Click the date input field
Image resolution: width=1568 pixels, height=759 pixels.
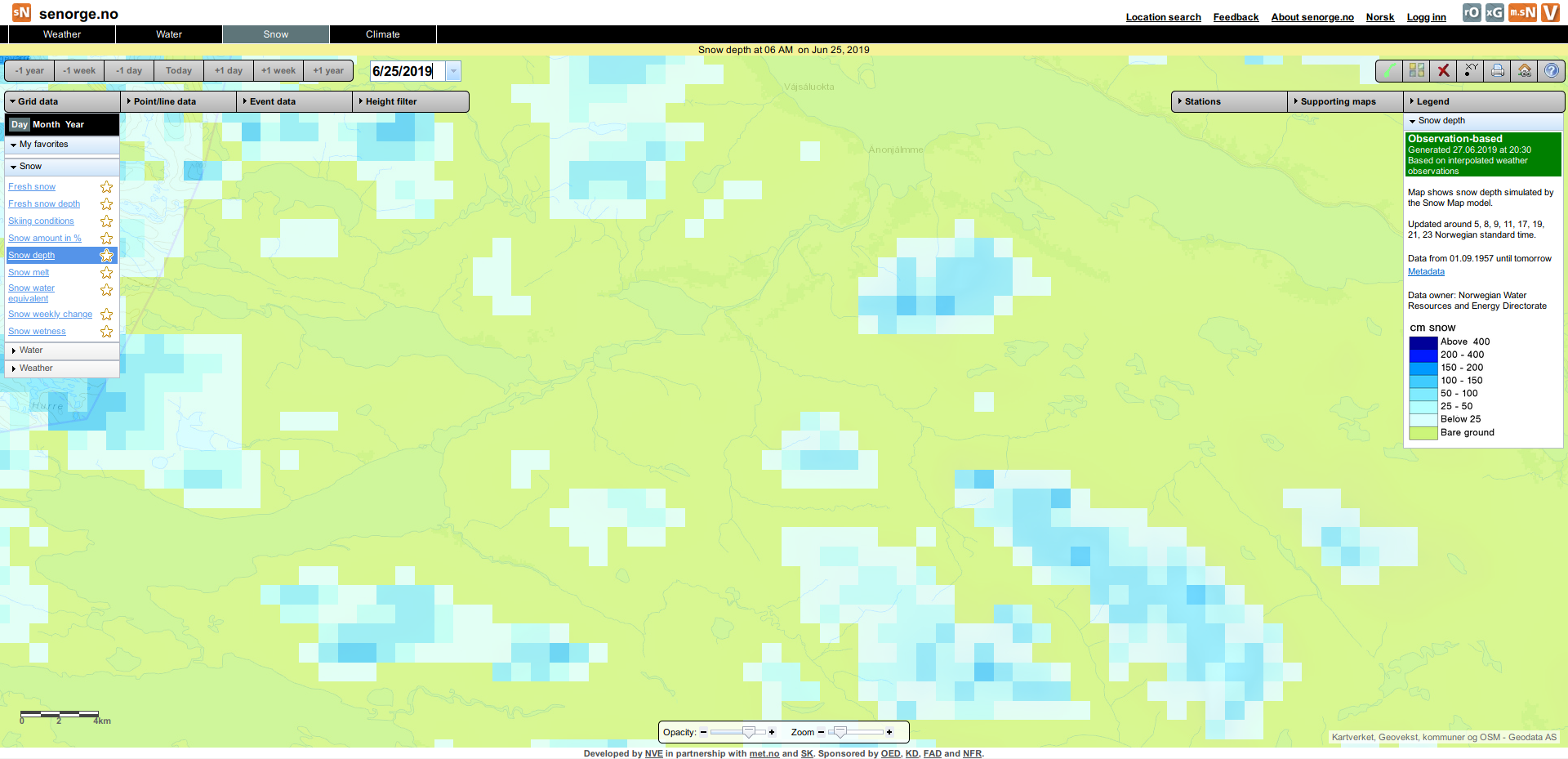407,71
